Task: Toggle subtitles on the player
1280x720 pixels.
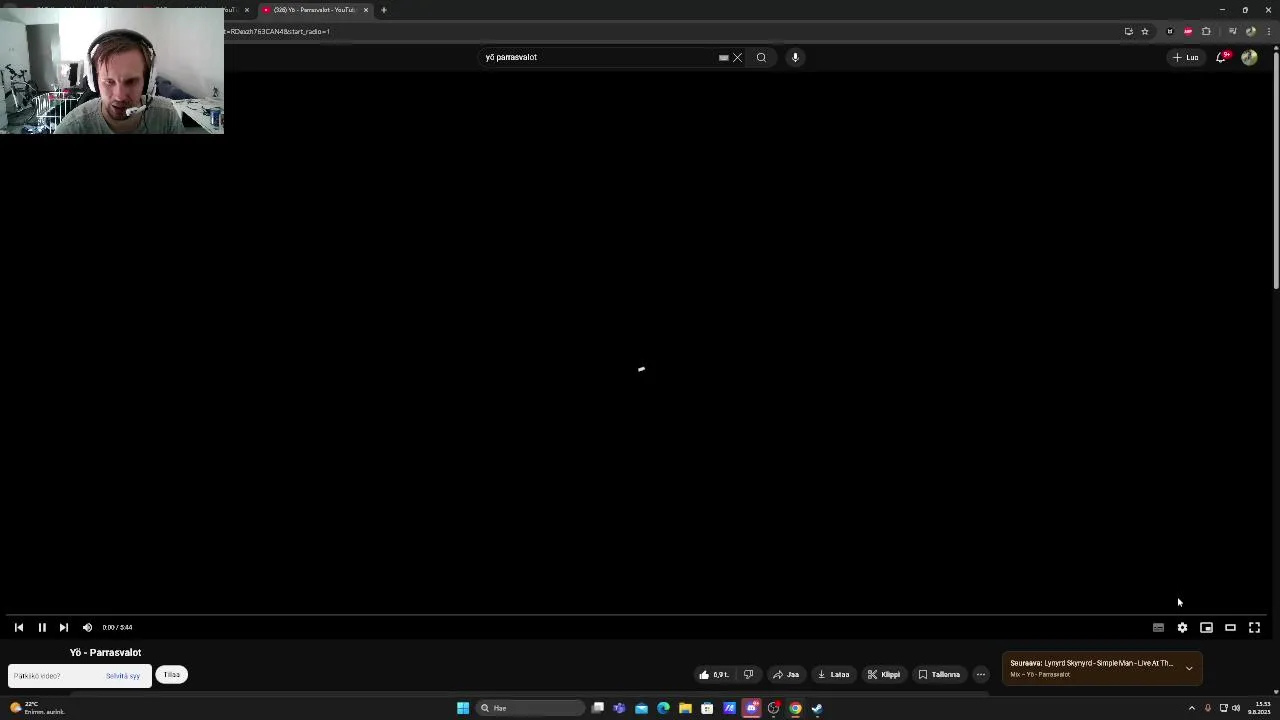Action: pos(1158,627)
